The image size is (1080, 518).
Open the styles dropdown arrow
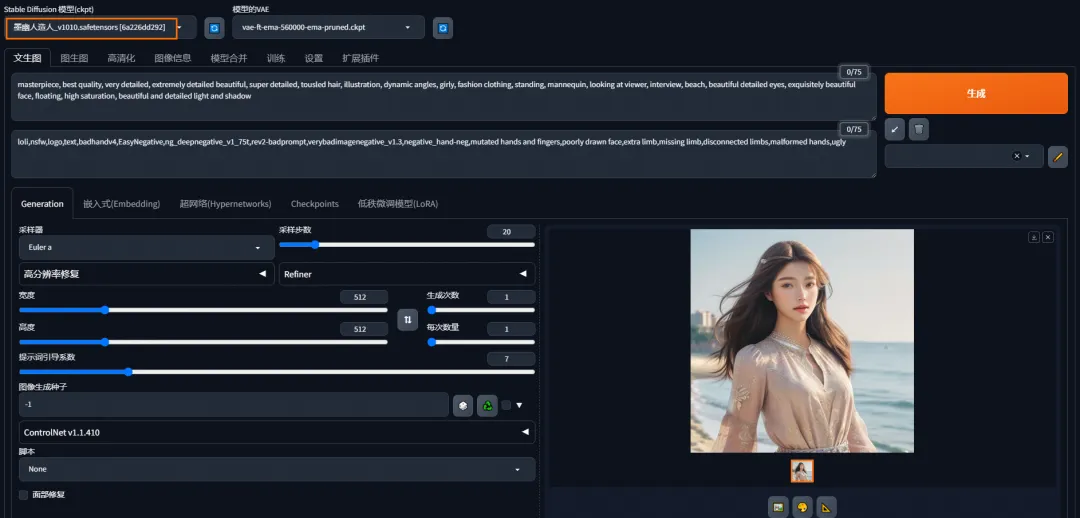(1027, 156)
